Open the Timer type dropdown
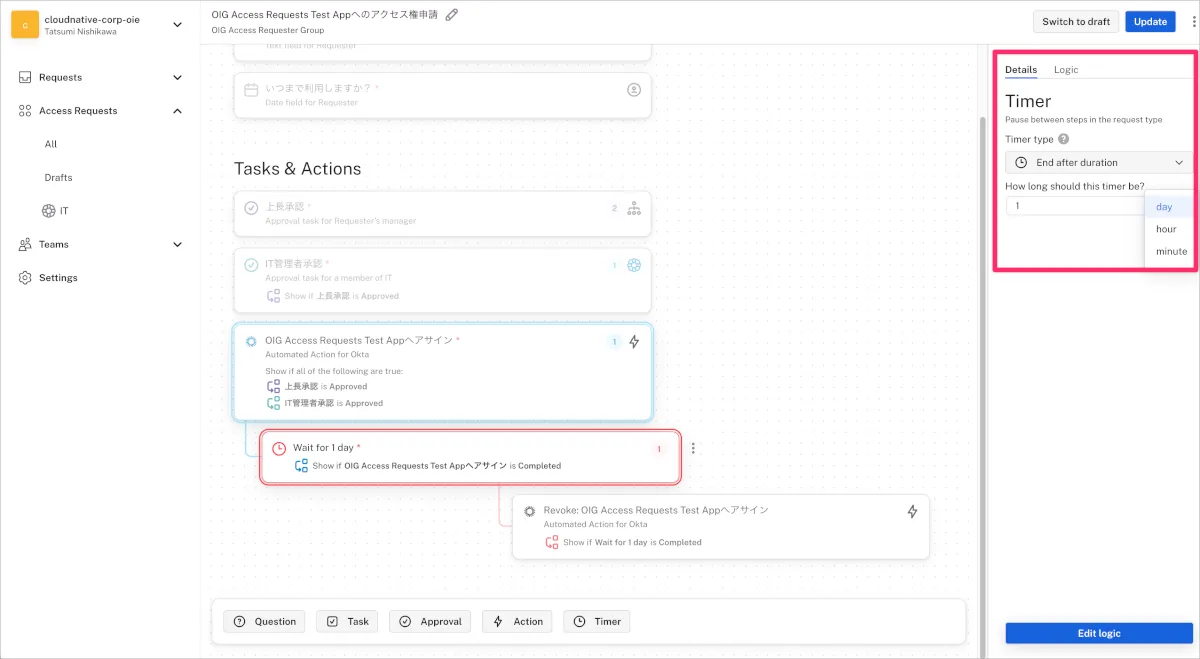Viewport: 1200px width, 659px height. click(1098, 162)
